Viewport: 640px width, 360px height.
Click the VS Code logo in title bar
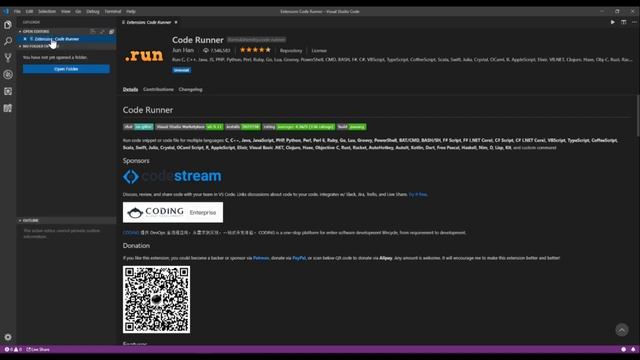point(6,11)
